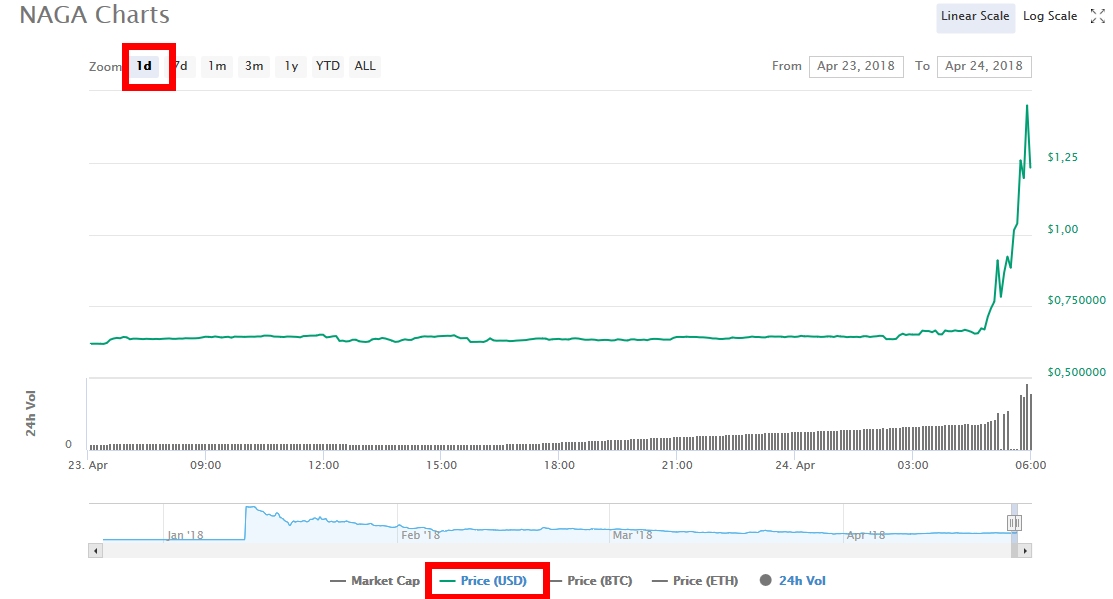Toggle fullscreen chart icon

1097,16
